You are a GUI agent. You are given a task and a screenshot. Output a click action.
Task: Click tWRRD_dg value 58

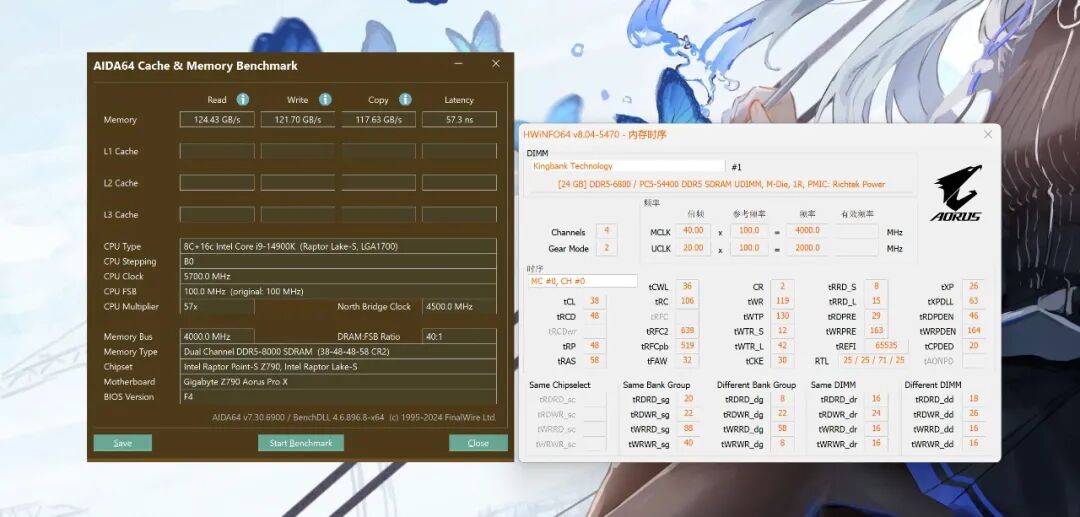tap(782, 429)
